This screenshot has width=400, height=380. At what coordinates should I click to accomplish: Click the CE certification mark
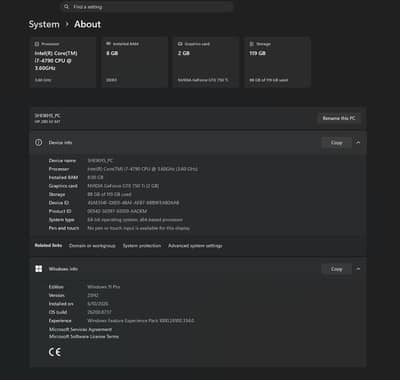(x=55, y=352)
